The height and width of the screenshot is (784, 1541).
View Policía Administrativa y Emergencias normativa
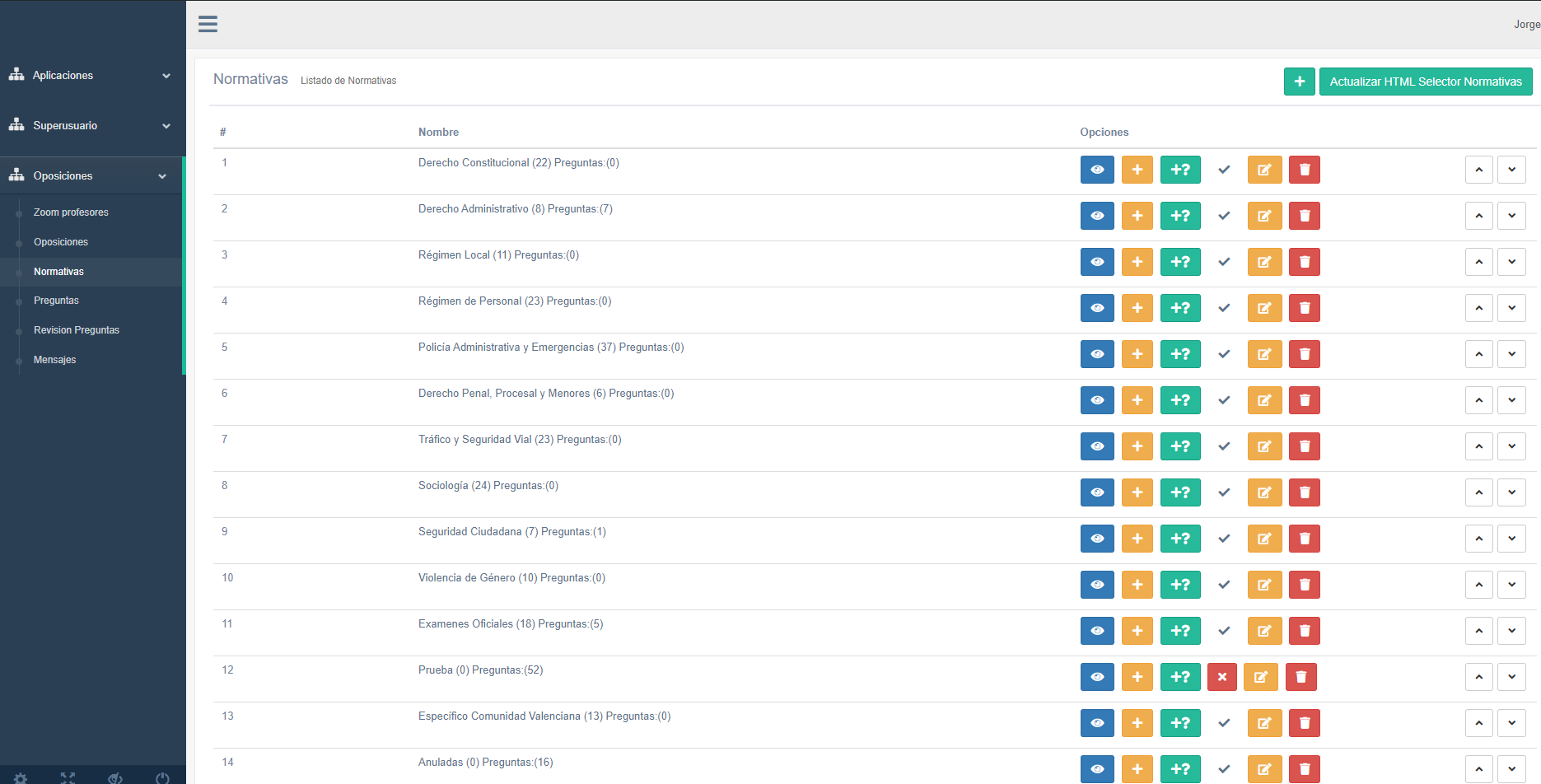point(1097,354)
